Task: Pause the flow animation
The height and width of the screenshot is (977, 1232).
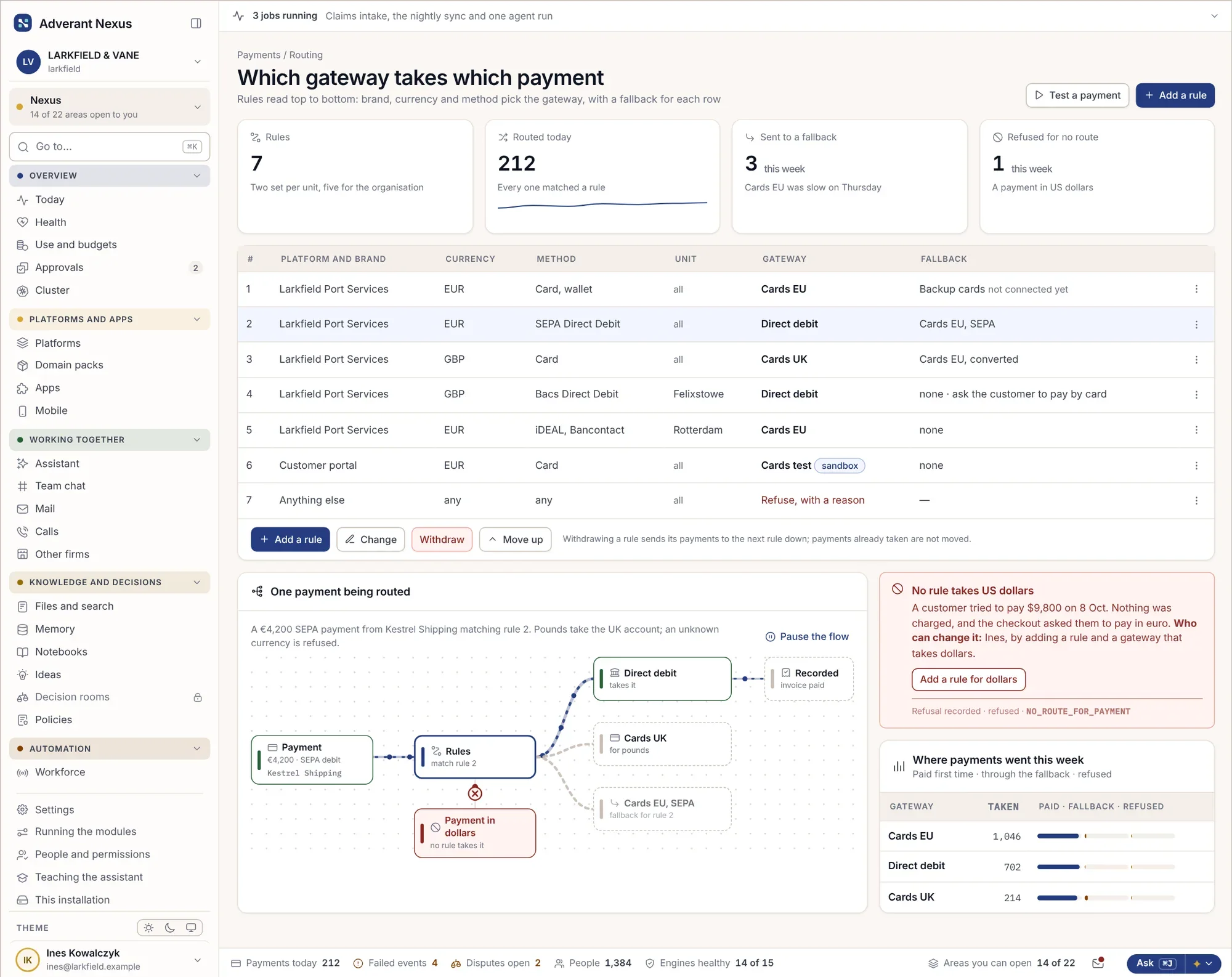Action: [x=807, y=637]
